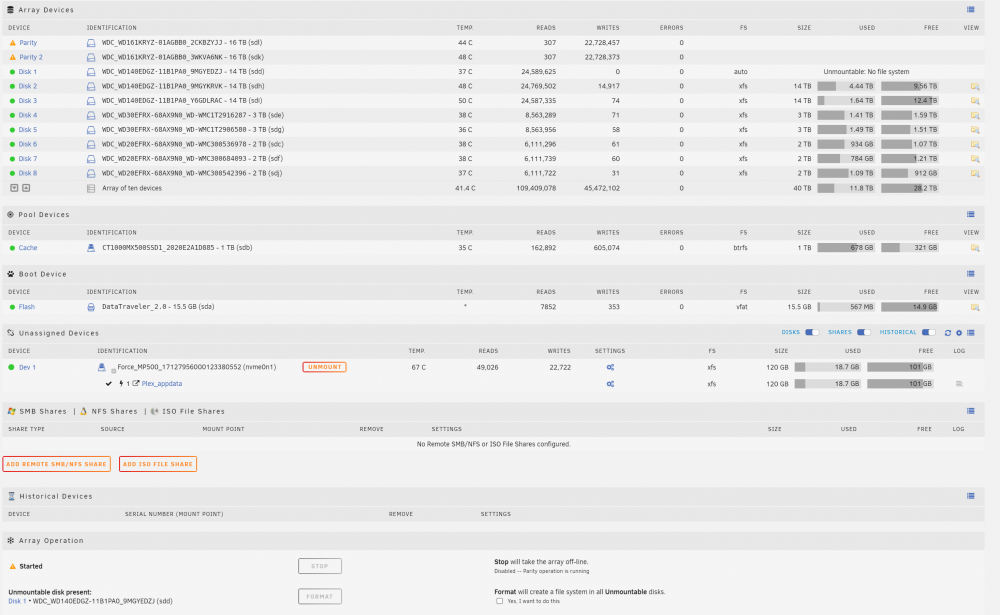Open the Parity disk icon
The image size is (1000, 615).
[91, 43]
